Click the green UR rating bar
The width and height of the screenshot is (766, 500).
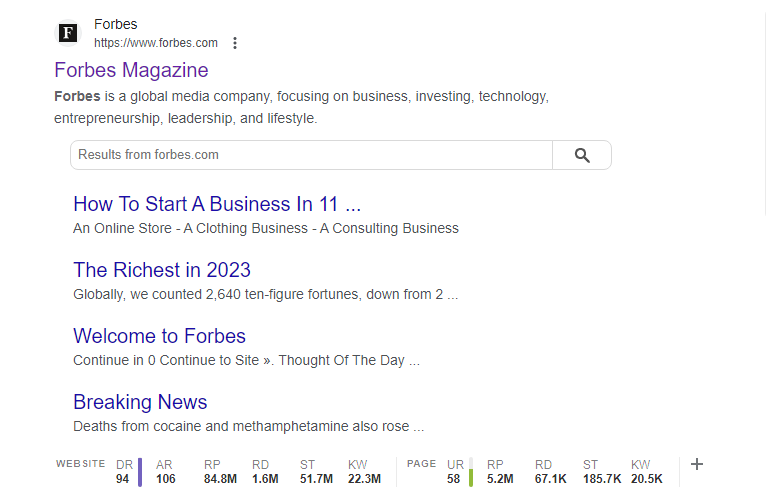[x=471, y=472]
